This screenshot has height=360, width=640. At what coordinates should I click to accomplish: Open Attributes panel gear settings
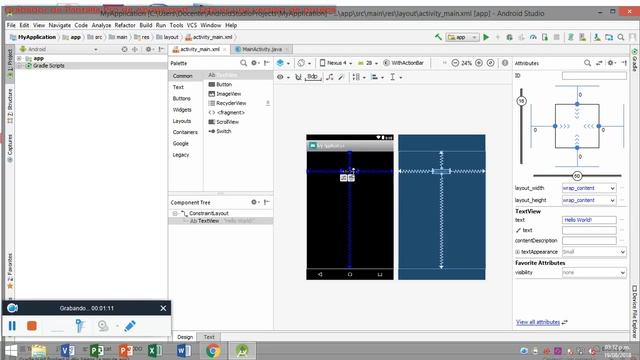tap(611, 63)
